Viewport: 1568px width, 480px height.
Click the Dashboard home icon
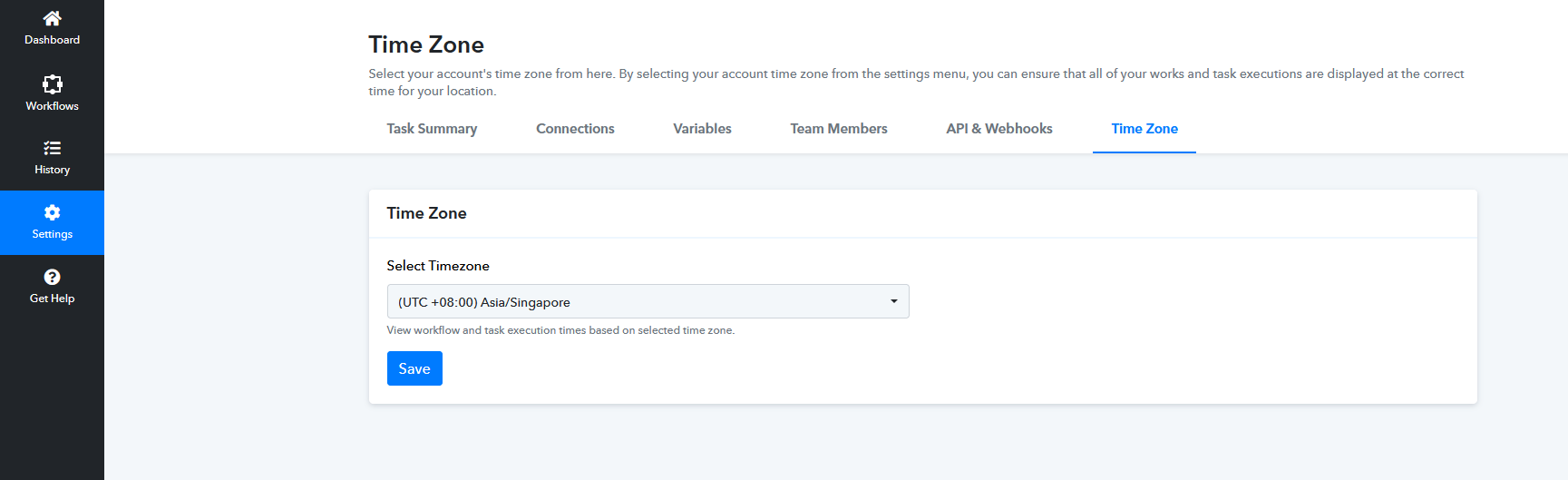pyautogui.click(x=52, y=18)
